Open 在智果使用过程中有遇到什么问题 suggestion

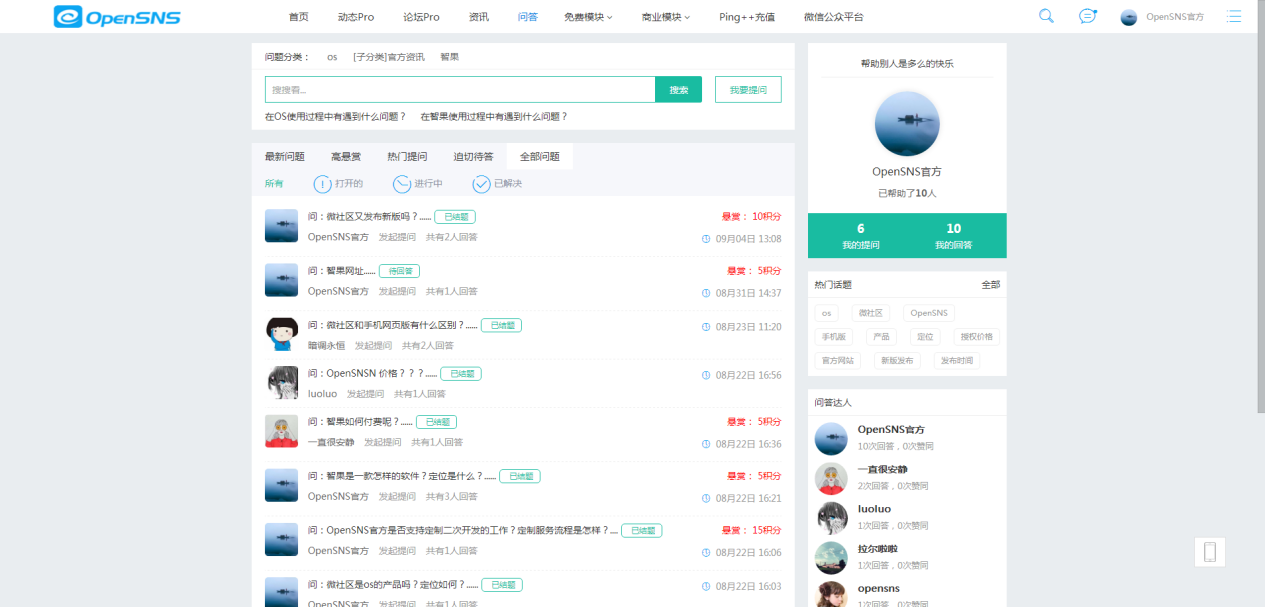click(494, 117)
